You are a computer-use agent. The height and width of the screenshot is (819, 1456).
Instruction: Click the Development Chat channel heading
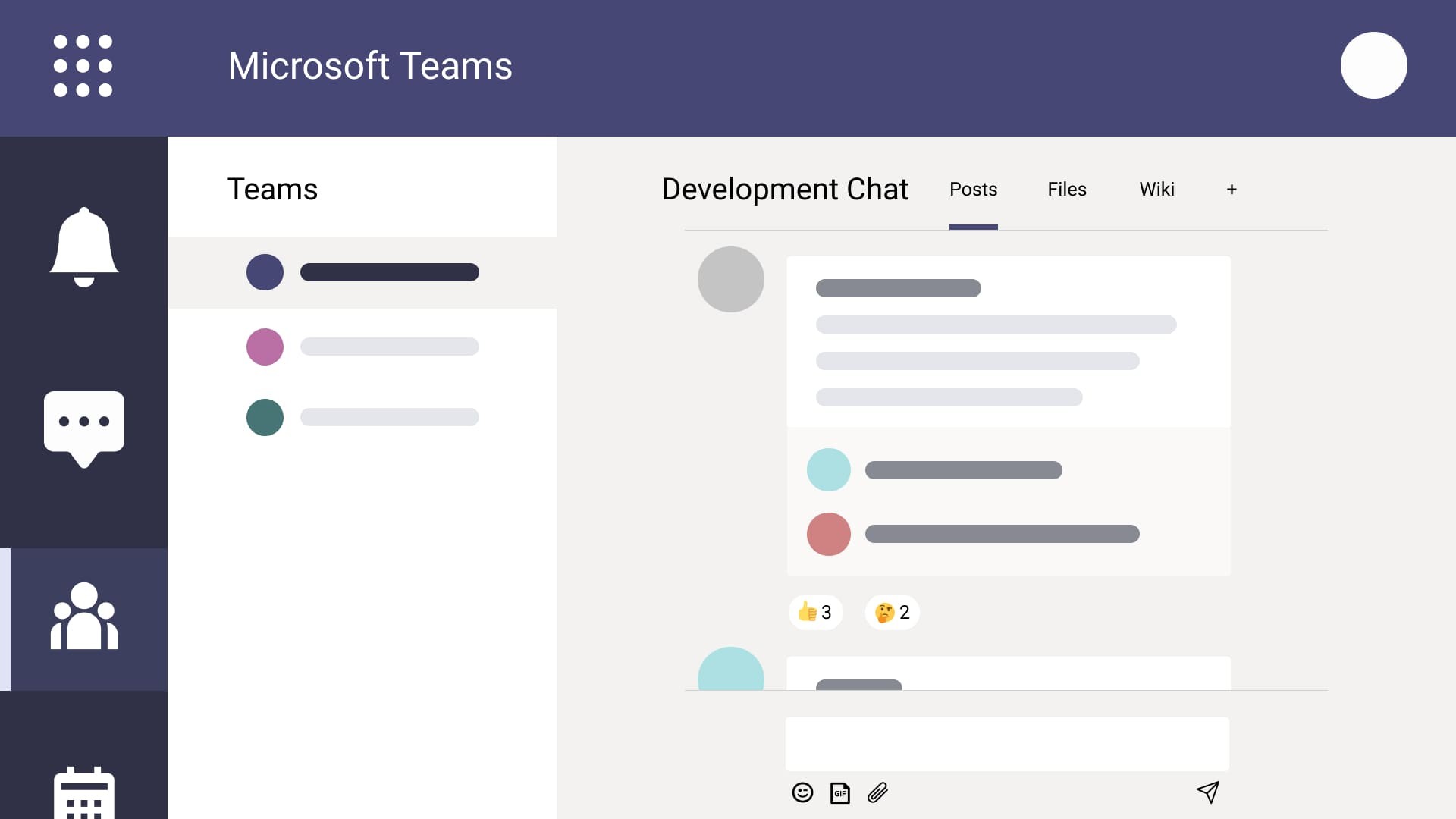[x=785, y=190]
